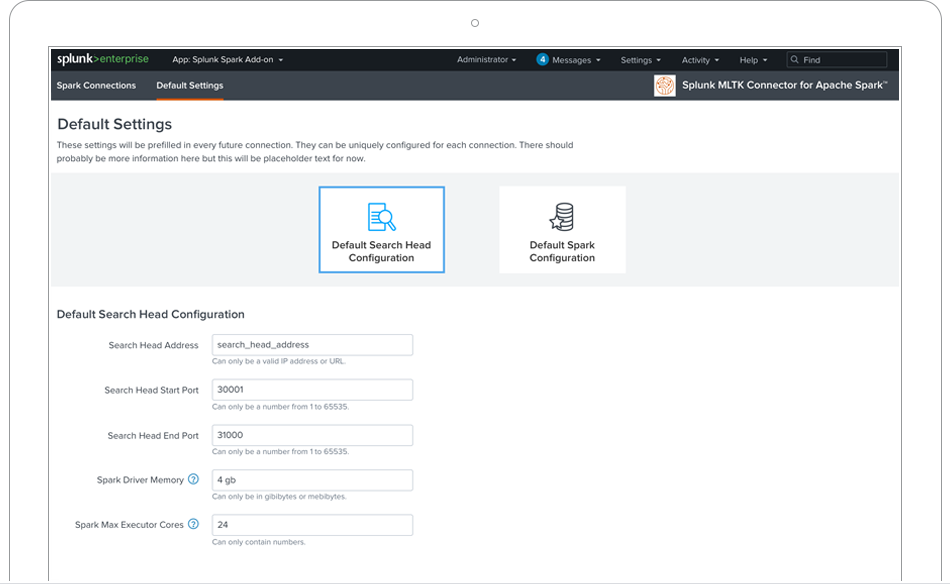Click the 'Spark Driver Memory' label
Screen dimensions: 950x584
140,480
